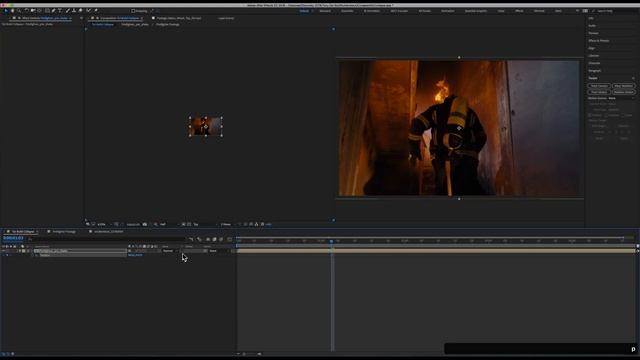Click the Track Motion button
Image resolution: width=640 pixels, height=360 pixels.
[599, 92]
